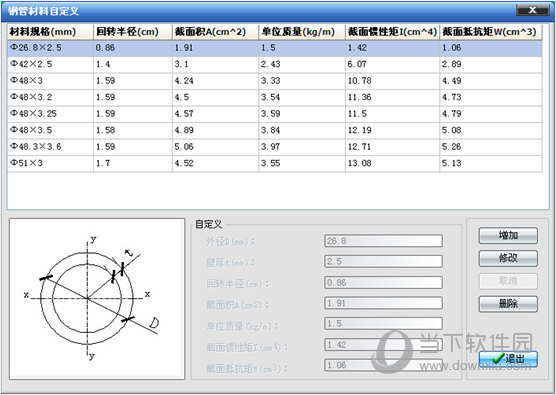Click the 截面抵抗矩W input field showing 1.06

[383, 365]
